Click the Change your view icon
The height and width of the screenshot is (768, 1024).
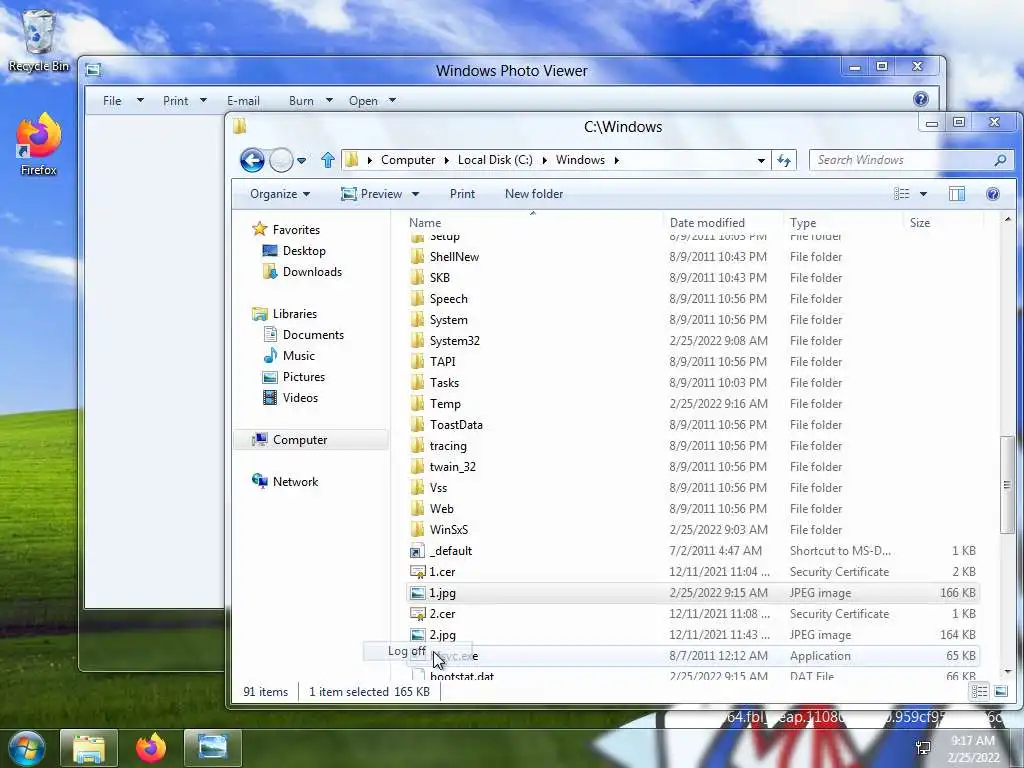tap(902, 194)
